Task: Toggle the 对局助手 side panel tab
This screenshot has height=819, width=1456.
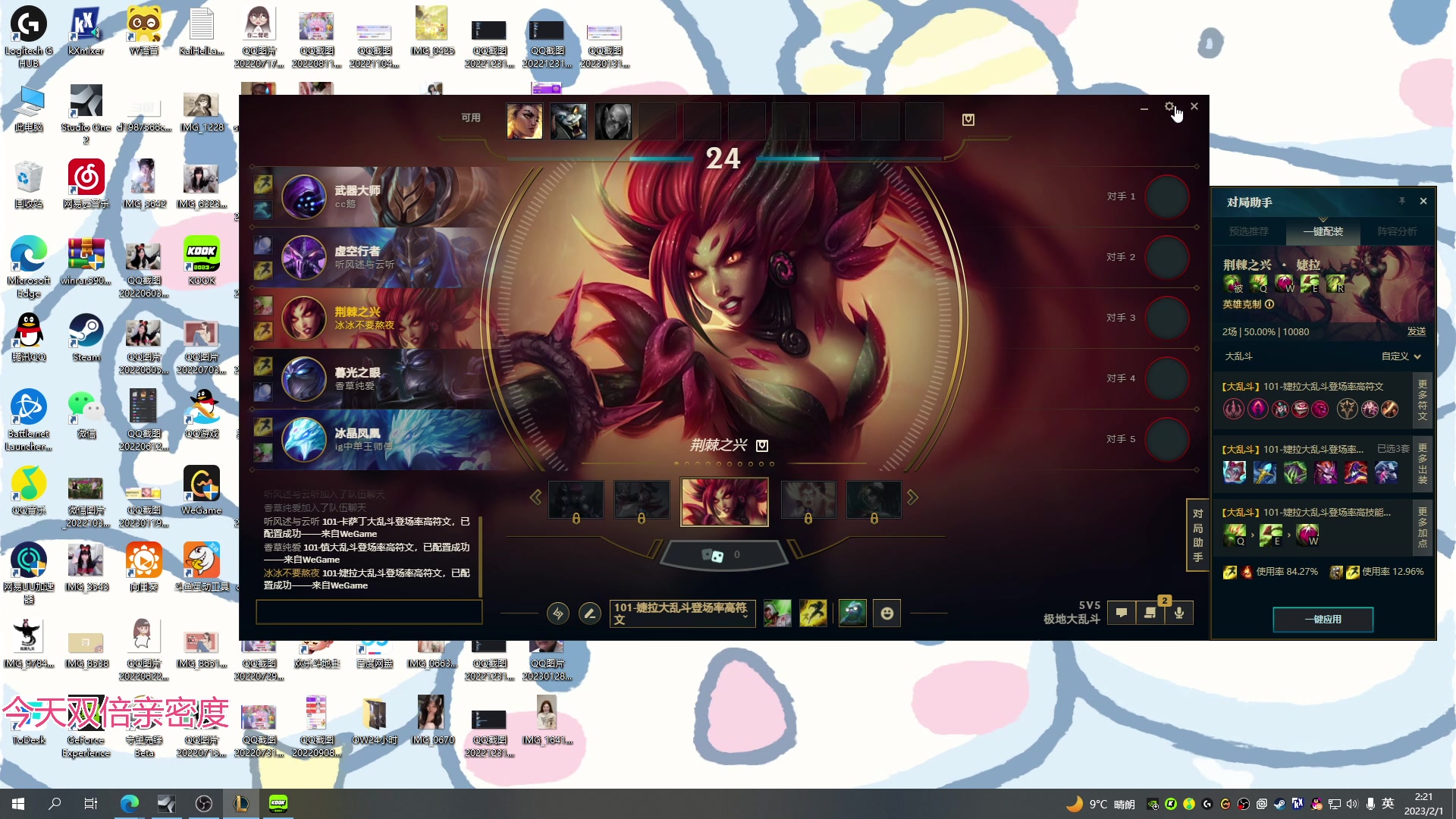Action: click(x=1197, y=535)
